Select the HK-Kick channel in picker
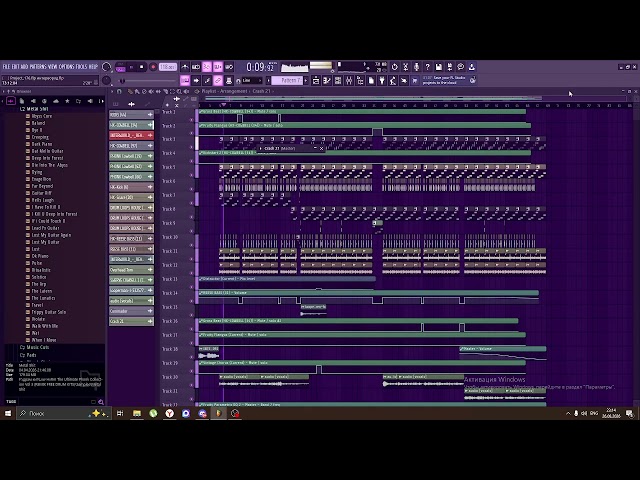Image resolution: width=640 pixels, height=480 pixels. pyautogui.click(x=131, y=187)
